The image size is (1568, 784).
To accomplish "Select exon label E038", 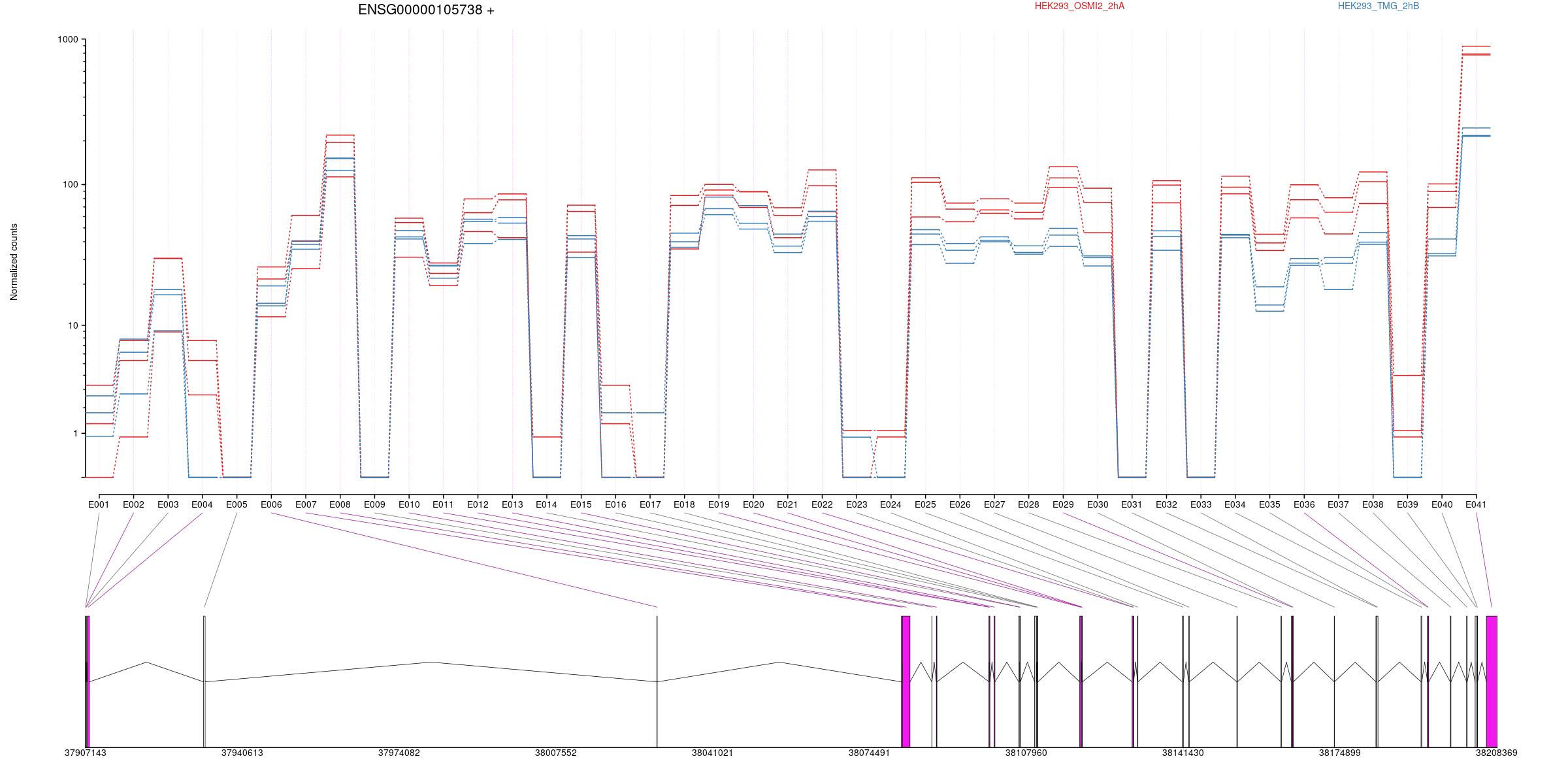I will 1373,504.
